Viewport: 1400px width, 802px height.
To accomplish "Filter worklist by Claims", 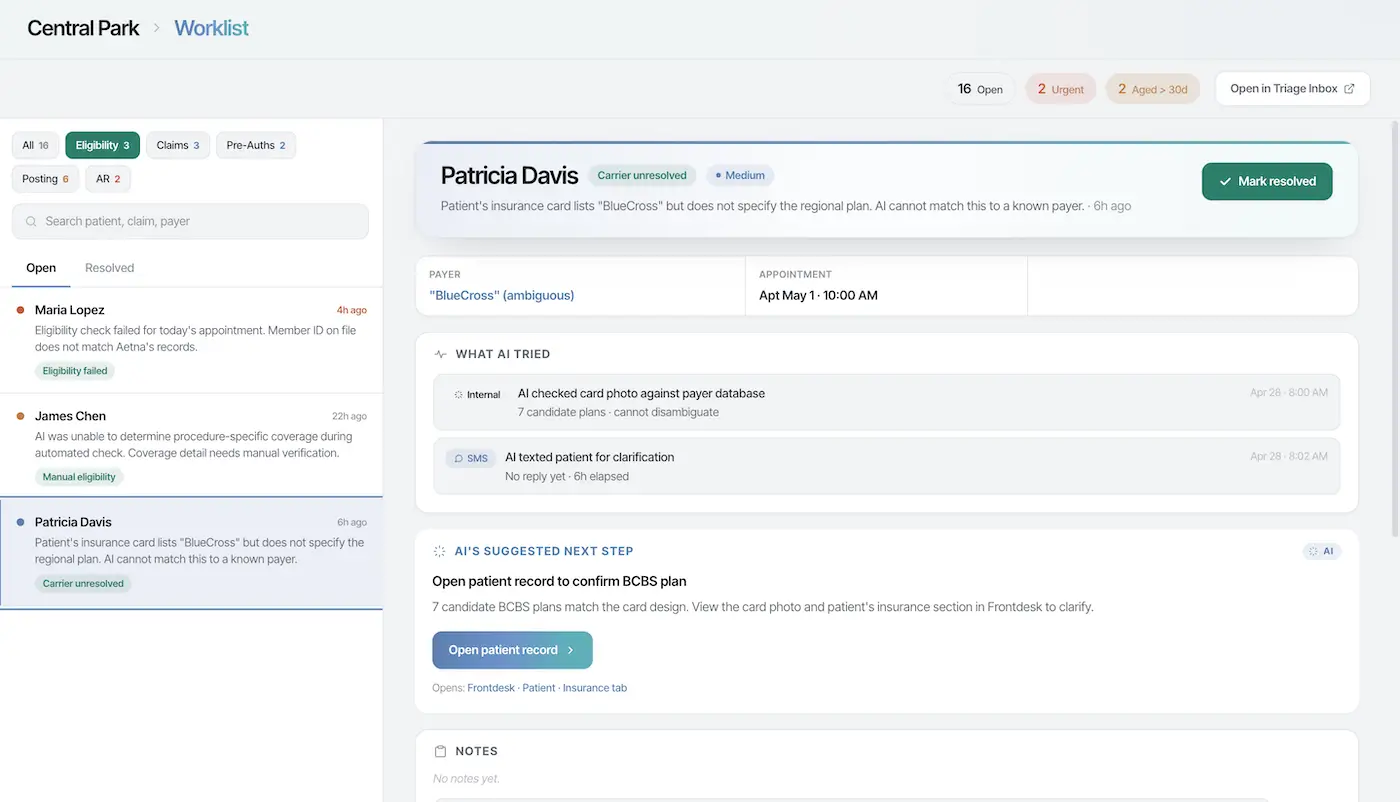I will tap(178, 145).
